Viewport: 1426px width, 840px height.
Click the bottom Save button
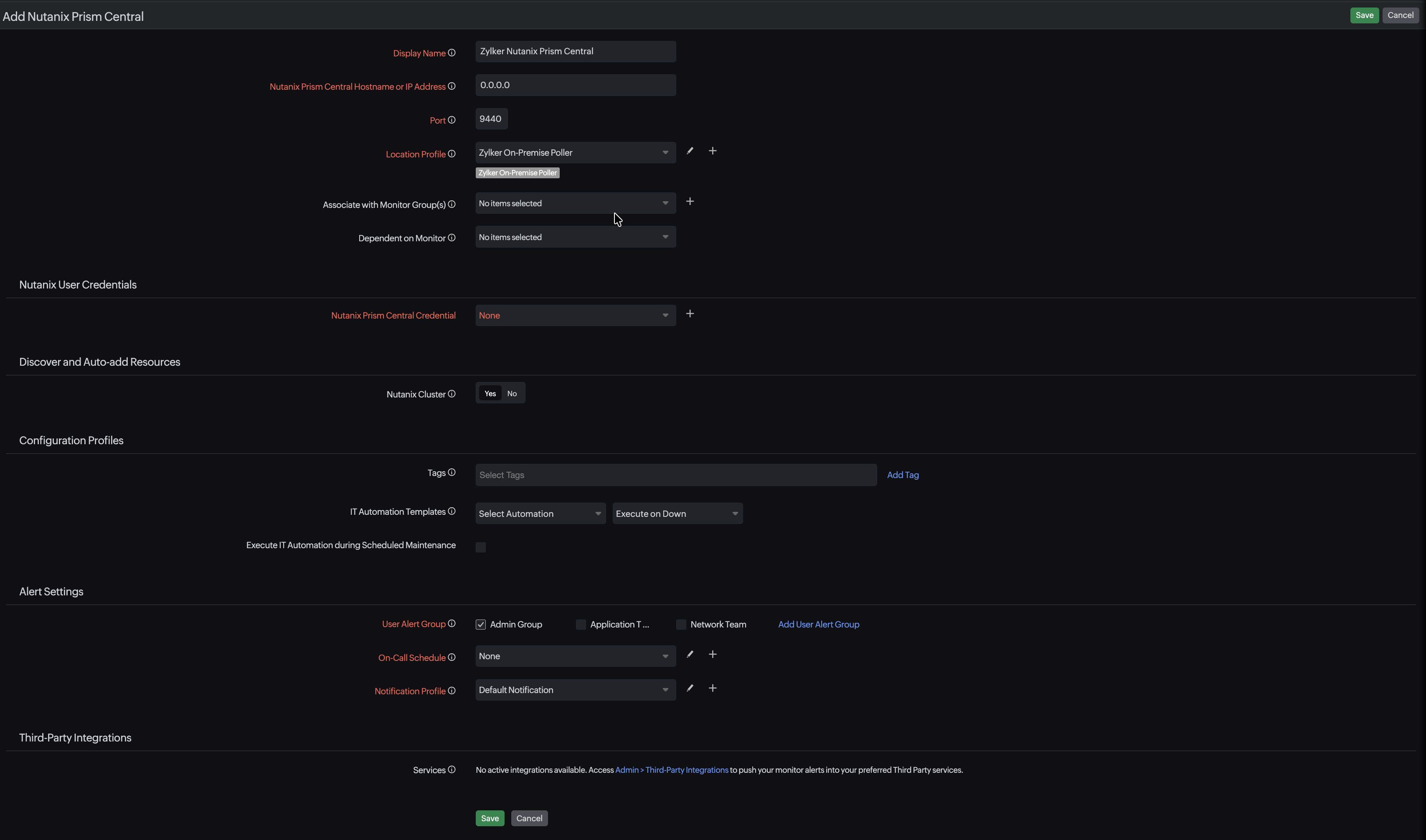(490, 818)
